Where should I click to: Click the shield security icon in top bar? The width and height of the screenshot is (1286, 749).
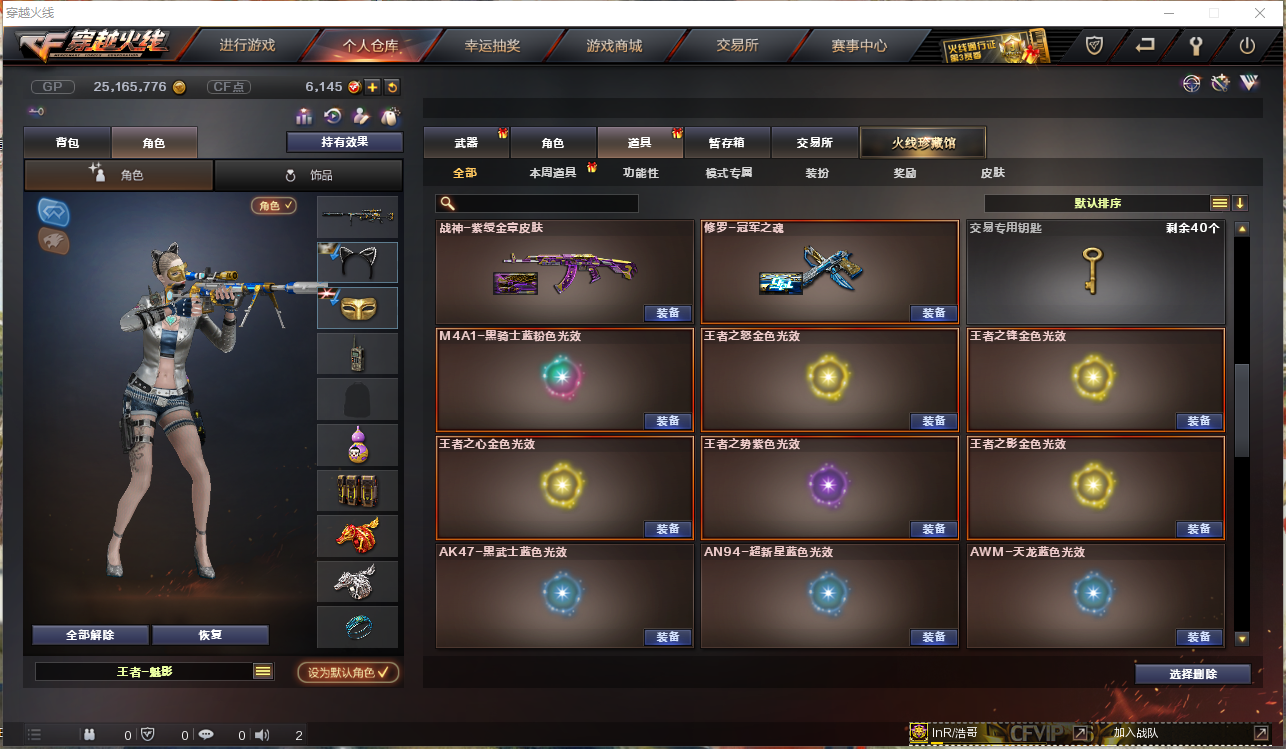pyautogui.click(x=1095, y=45)
